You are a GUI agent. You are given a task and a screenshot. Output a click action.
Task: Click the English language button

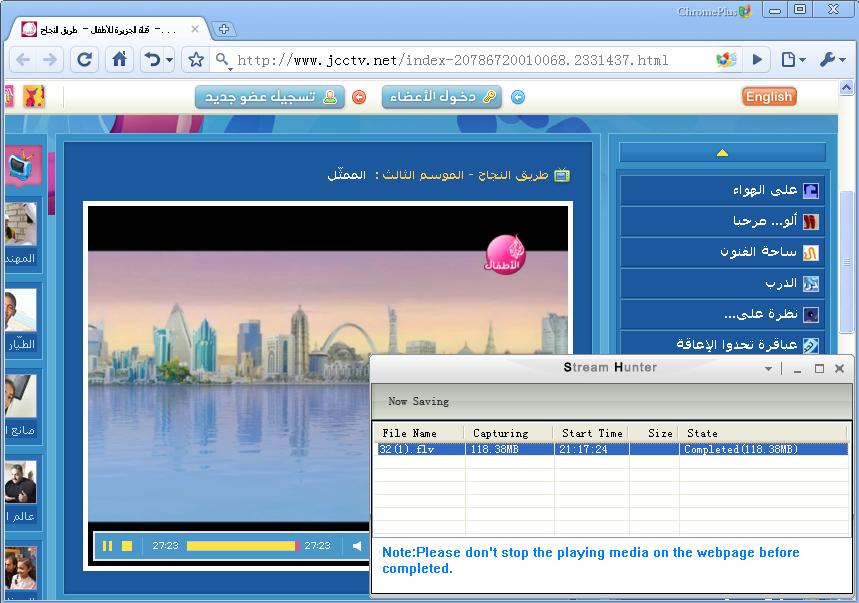(768, 97)
